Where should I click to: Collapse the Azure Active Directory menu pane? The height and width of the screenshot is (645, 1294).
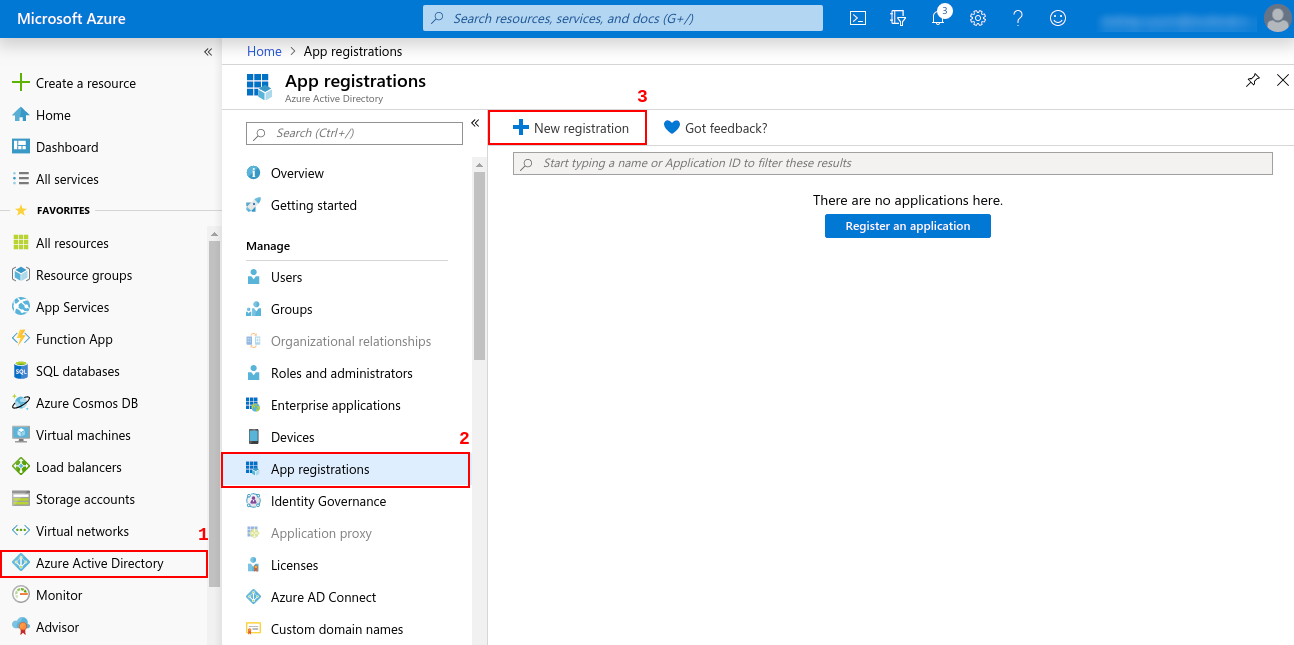tap(475, 123)
